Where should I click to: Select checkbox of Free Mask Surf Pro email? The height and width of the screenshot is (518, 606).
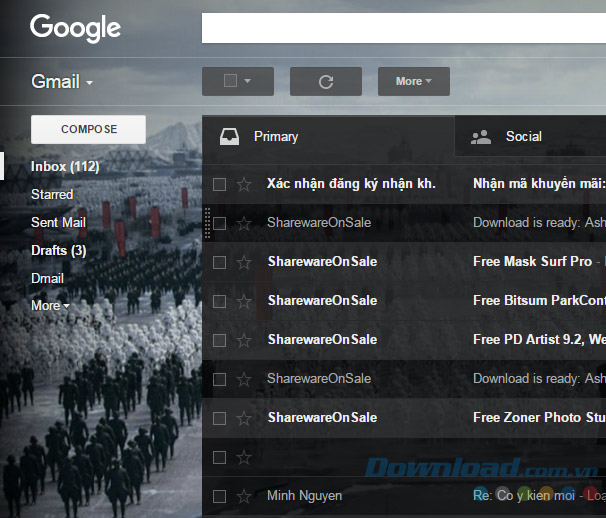coord(220,262)
